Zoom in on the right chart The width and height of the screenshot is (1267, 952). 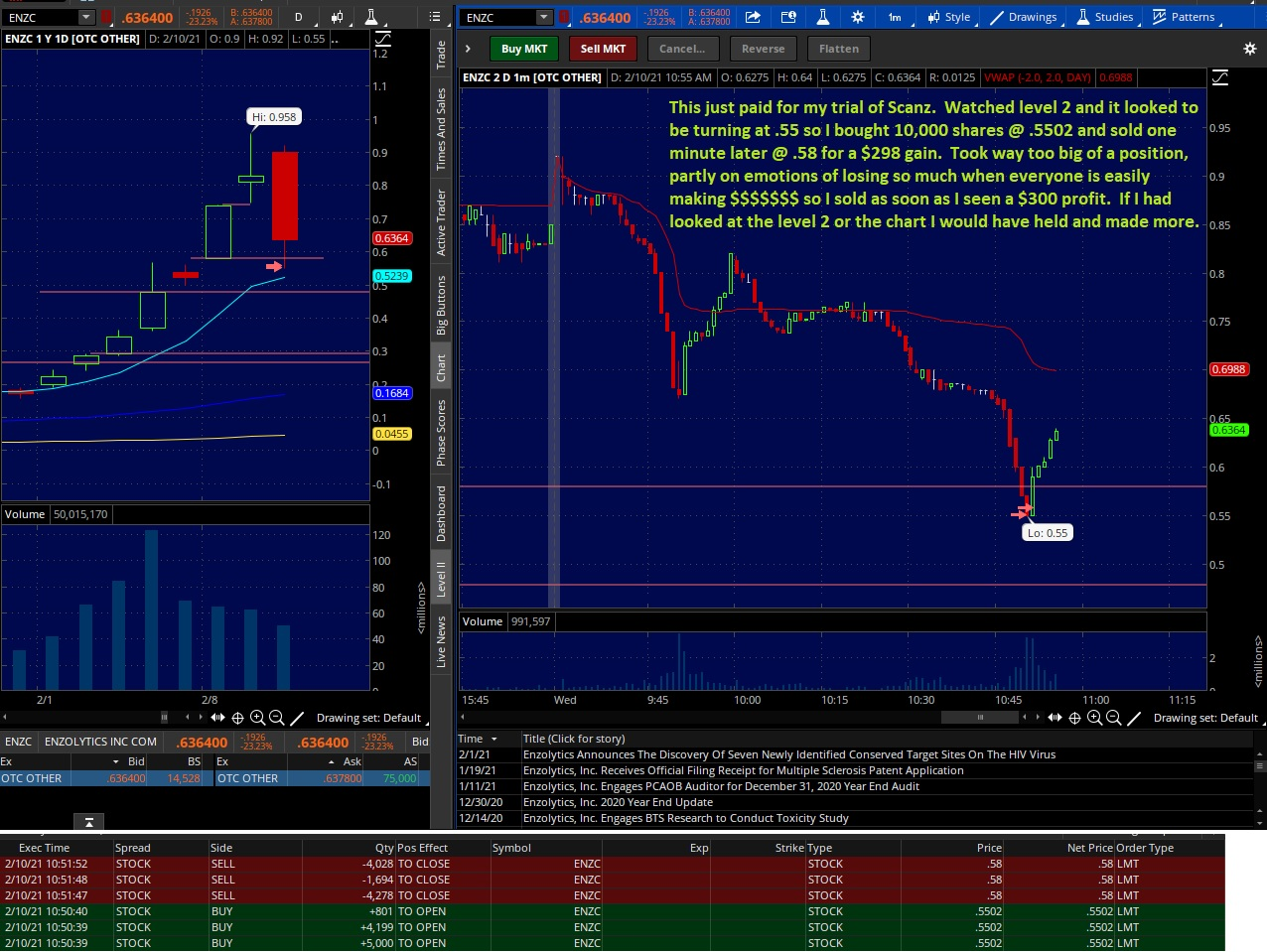click(x=1094, y=718)
